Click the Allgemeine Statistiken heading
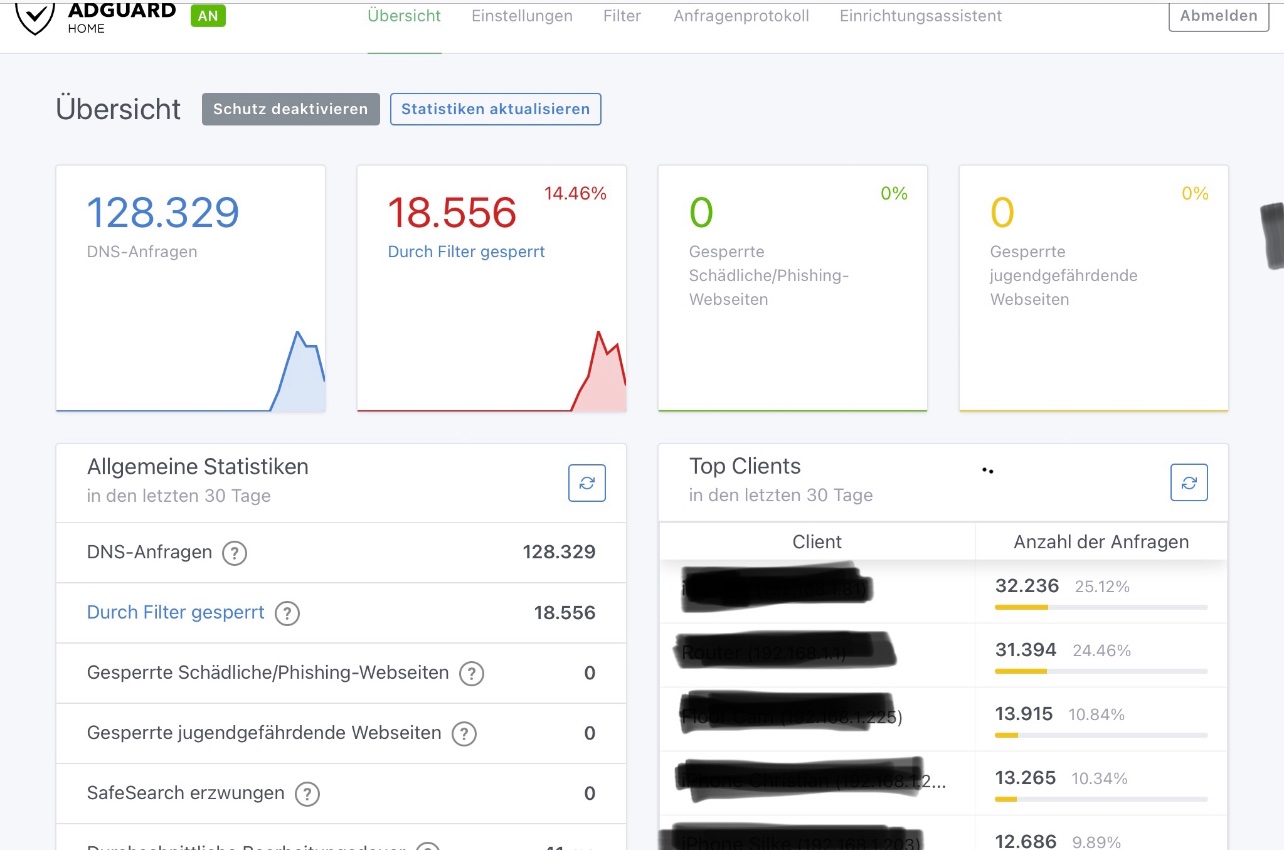The height and width of the screenshot is (850, 1284). 198,466
